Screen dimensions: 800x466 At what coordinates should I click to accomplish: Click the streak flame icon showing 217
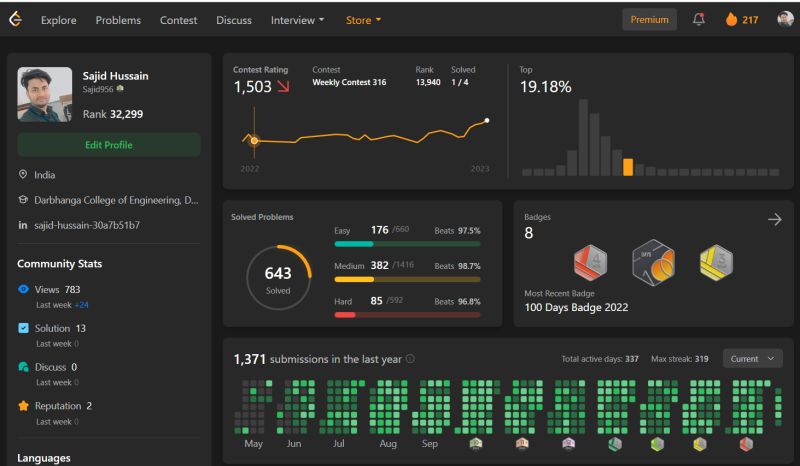pos(731,19)
